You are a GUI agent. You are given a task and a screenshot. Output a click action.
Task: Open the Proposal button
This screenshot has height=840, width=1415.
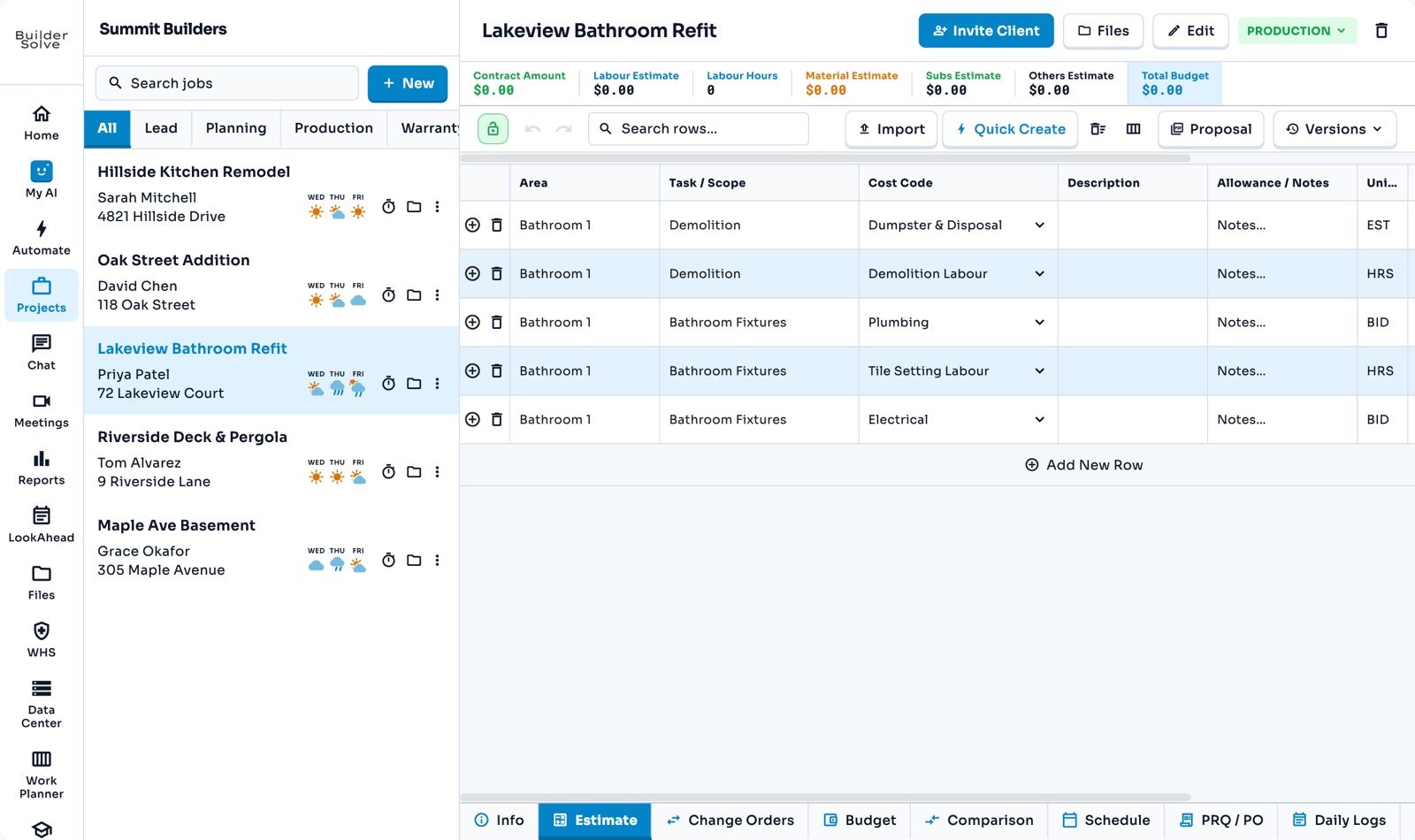coord(1211,129)
